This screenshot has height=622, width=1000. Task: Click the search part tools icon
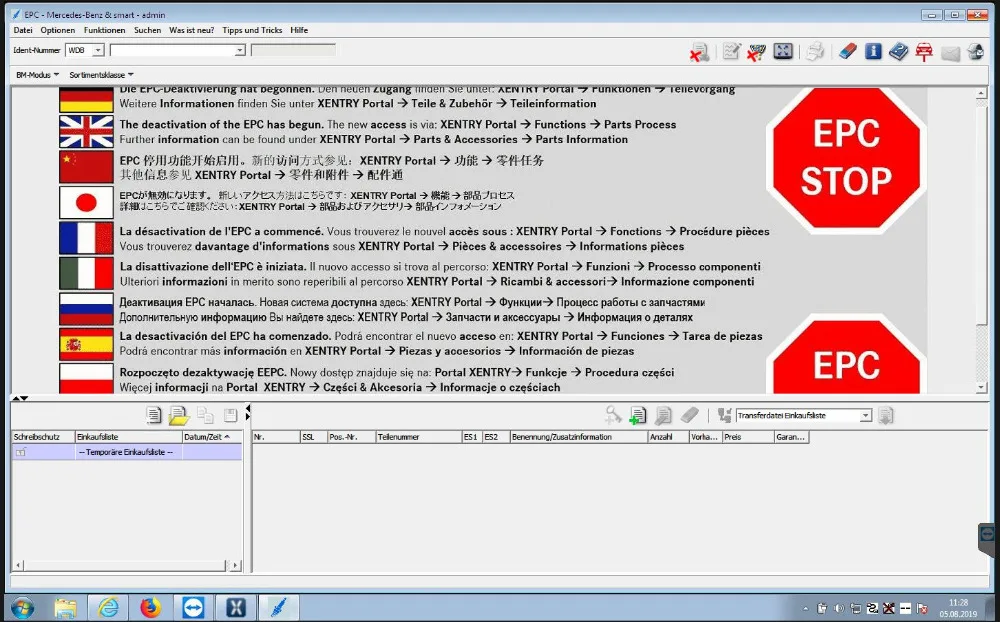(613, 415)
